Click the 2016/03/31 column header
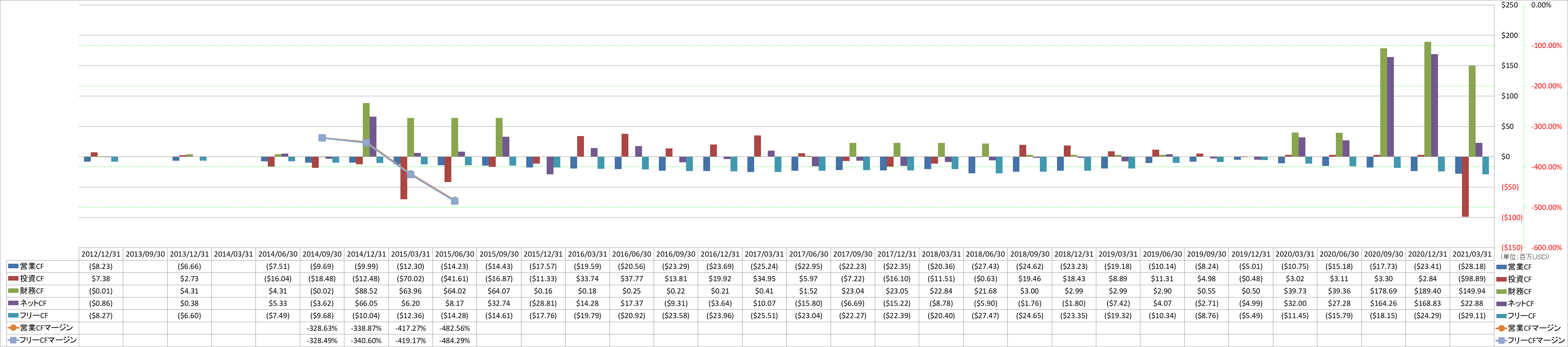The height and width of the screenshot is (347, 1568). click(588, 254)
